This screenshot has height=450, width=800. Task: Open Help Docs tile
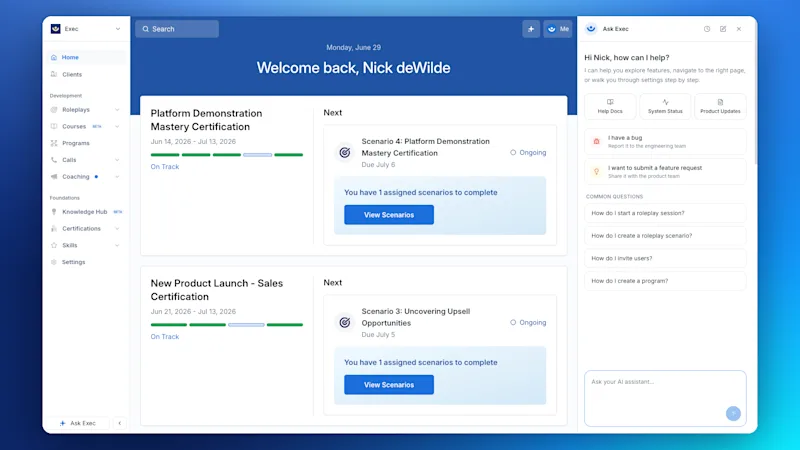click(610, 106)
